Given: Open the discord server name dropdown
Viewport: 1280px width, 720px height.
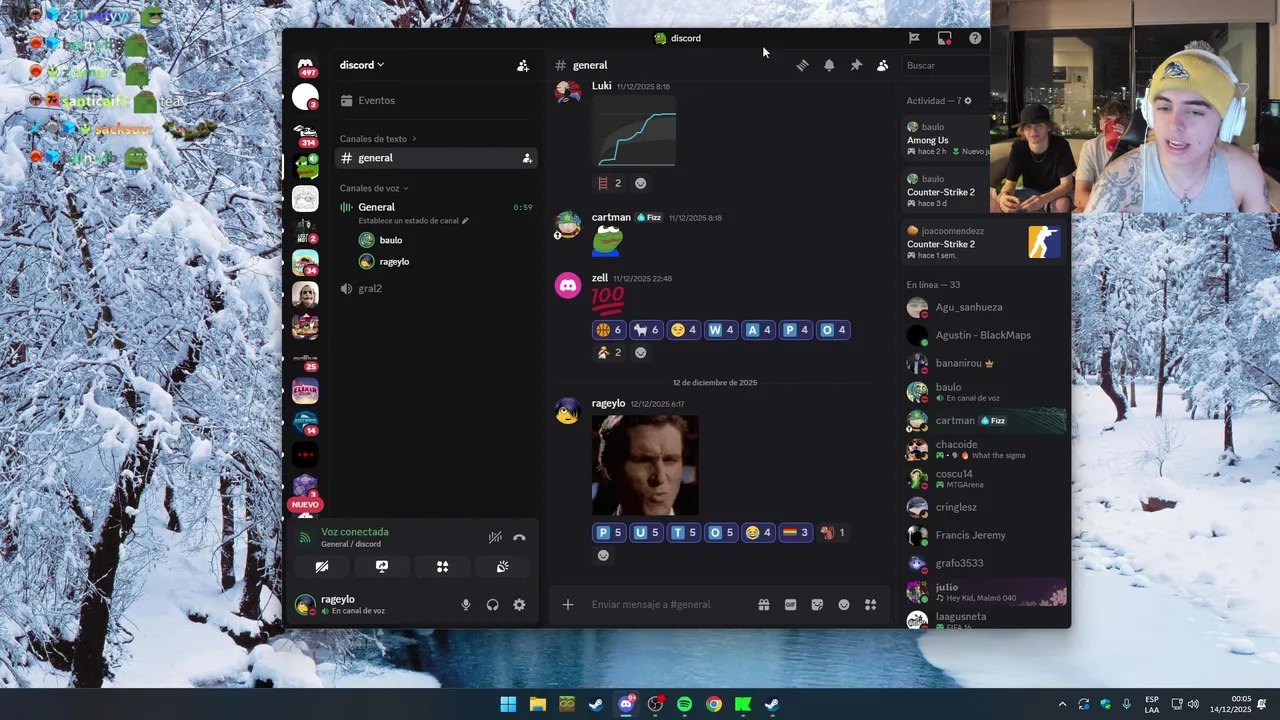Looking at the screenshot, I should click(x=362, y=65).
